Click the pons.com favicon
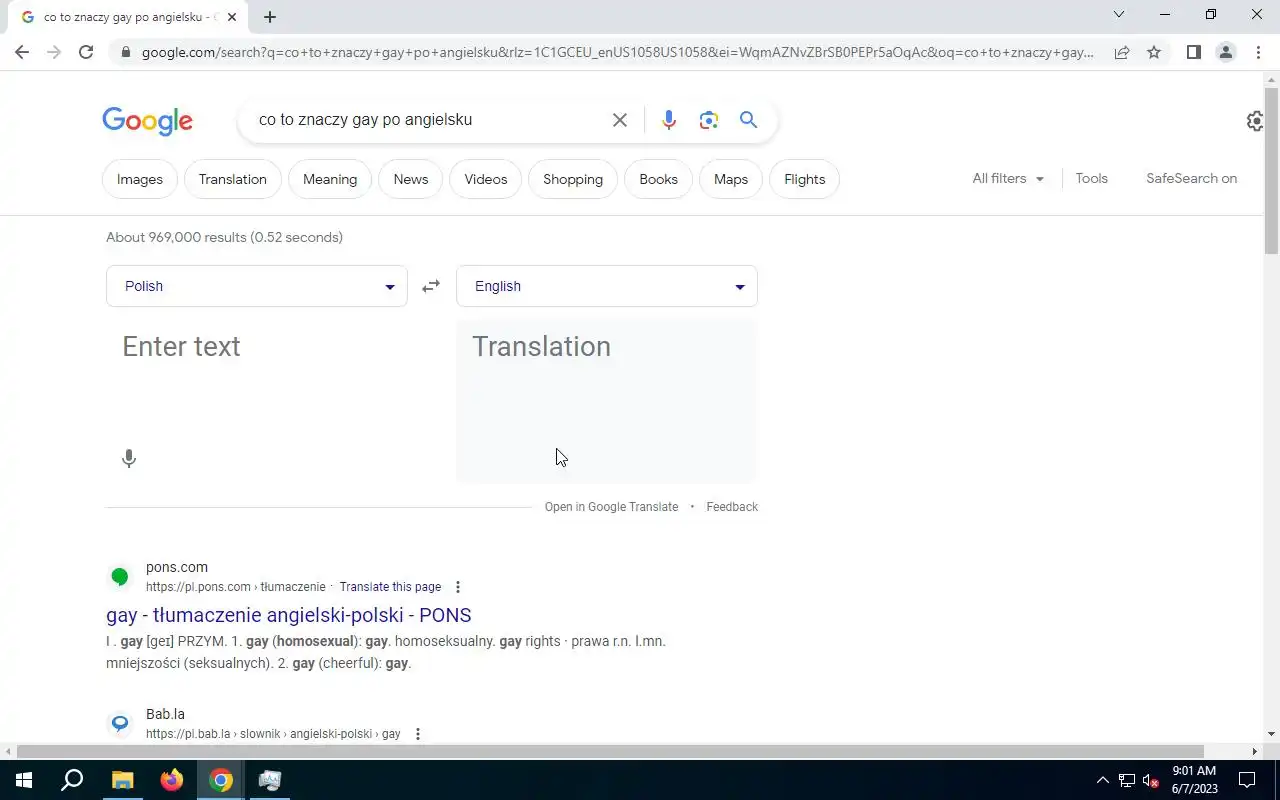This screenshot has width=1280, height=800. point(120,576)
